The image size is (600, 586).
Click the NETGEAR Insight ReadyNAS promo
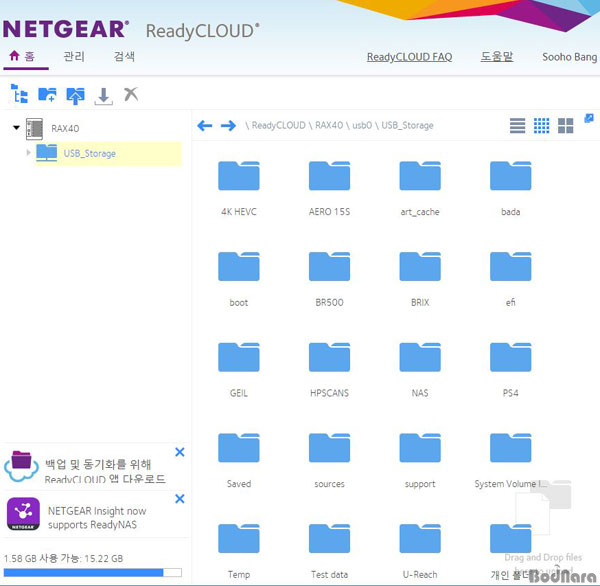97,517
